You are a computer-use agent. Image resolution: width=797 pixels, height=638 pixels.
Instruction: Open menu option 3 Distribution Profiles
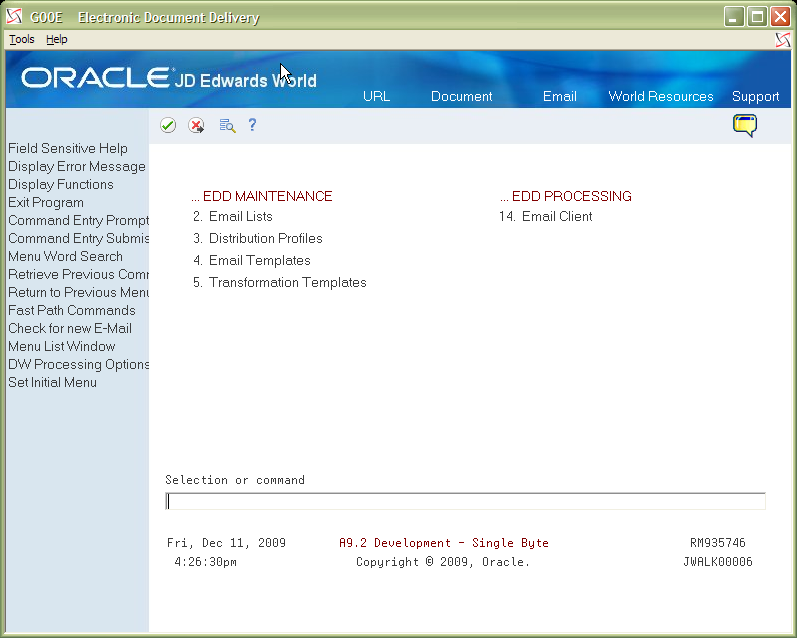(258, 238)
